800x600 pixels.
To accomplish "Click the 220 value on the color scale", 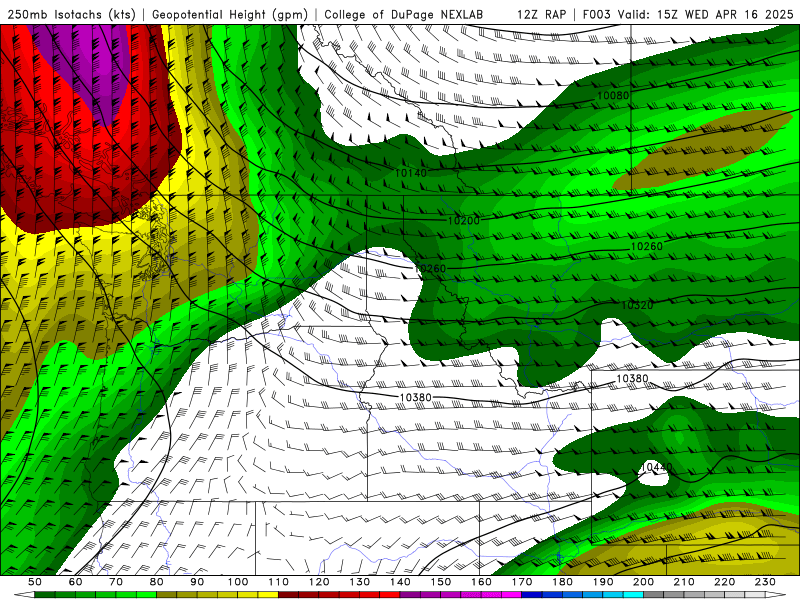I will 725,582.
